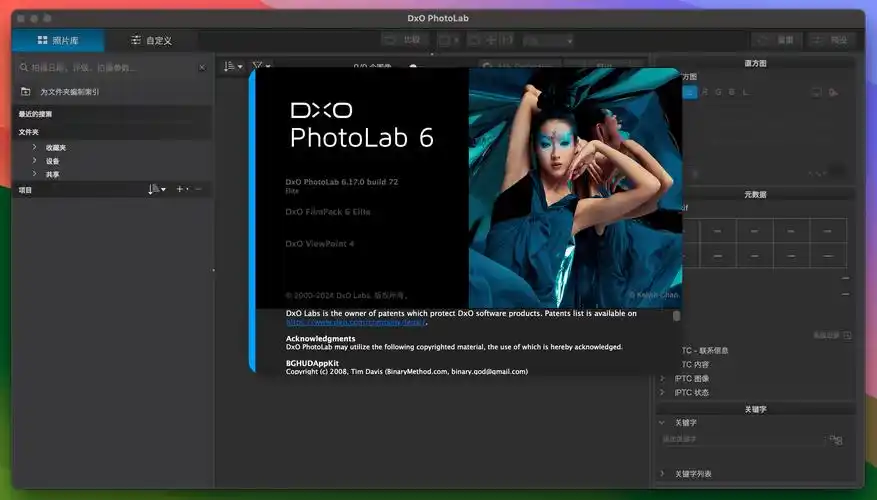Open the project sort dropdown in 项目 header
Screen dimensions: 877x500
coord(157,189)
